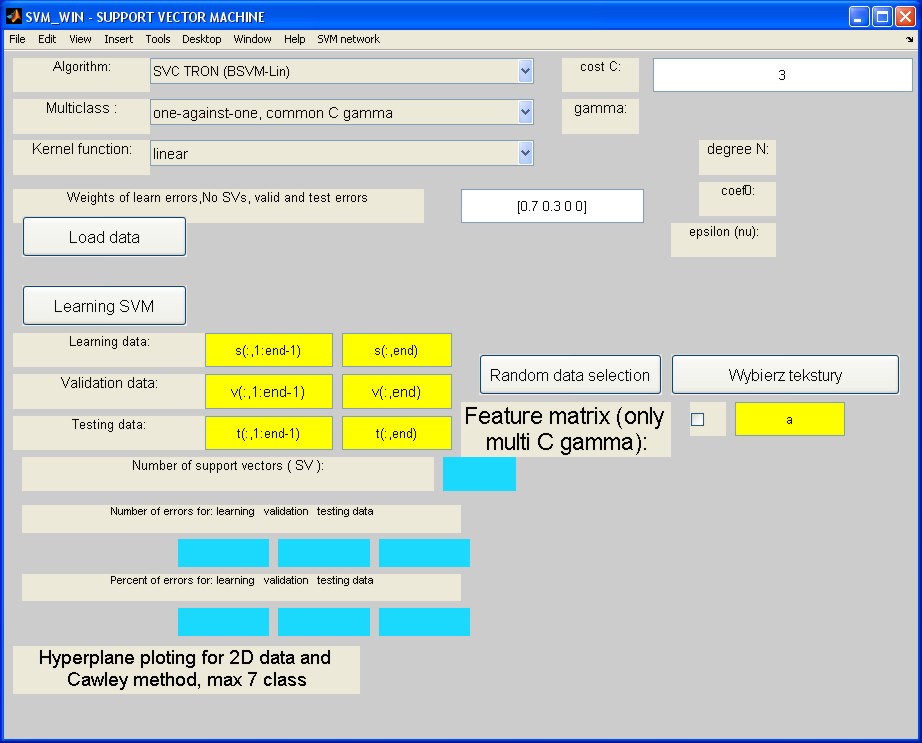This screenshot has height=743, width=922.
Task: Click the testing labels t(:,end) field
Action: 397,433
